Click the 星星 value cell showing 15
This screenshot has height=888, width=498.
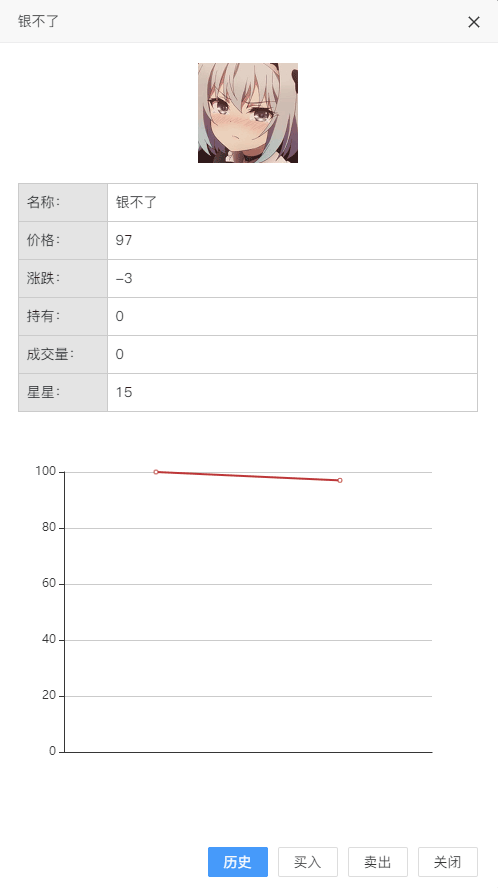tap(292, 392)
